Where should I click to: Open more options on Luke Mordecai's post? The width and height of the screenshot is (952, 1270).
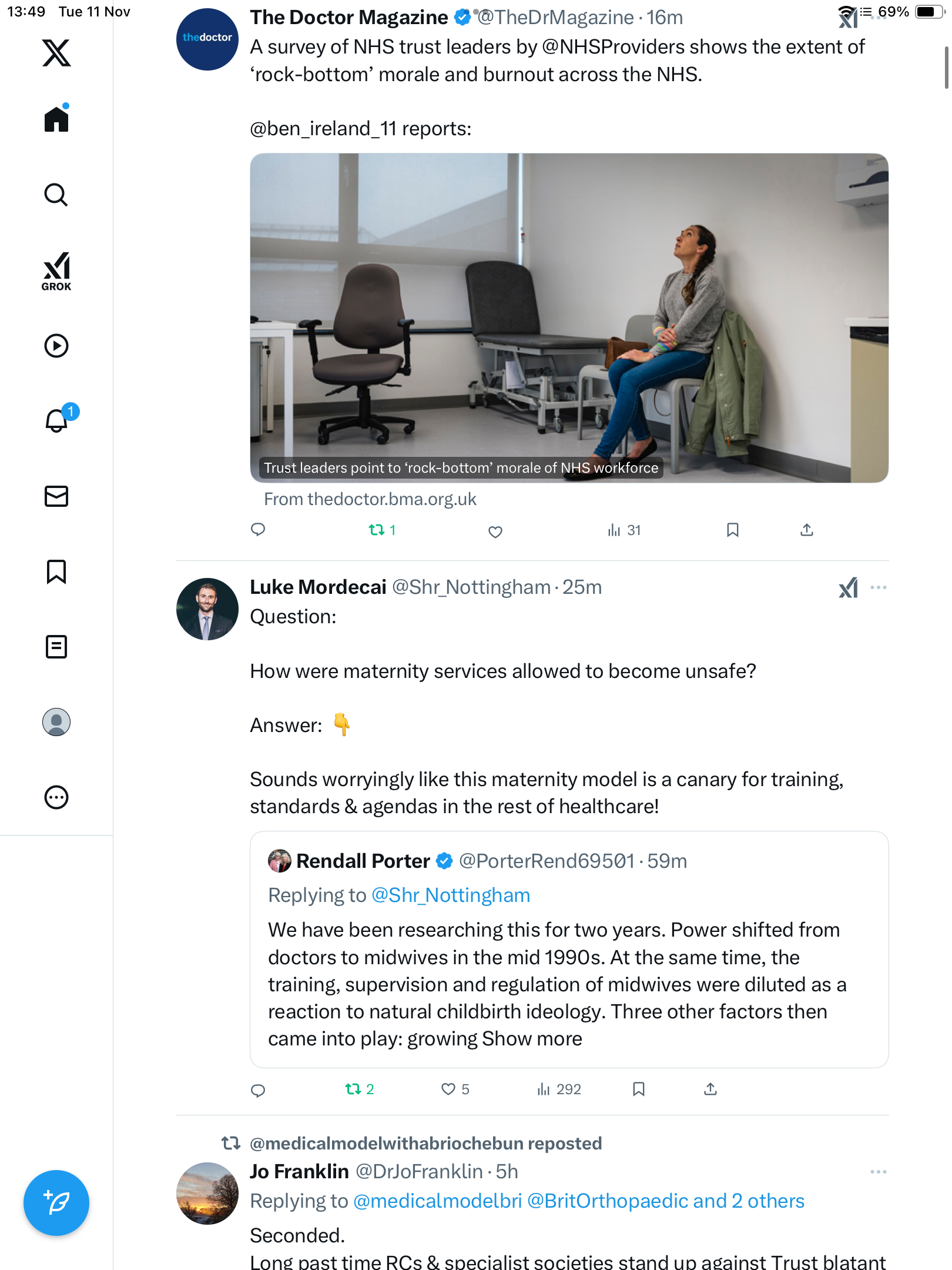click(x=878, y=587)
